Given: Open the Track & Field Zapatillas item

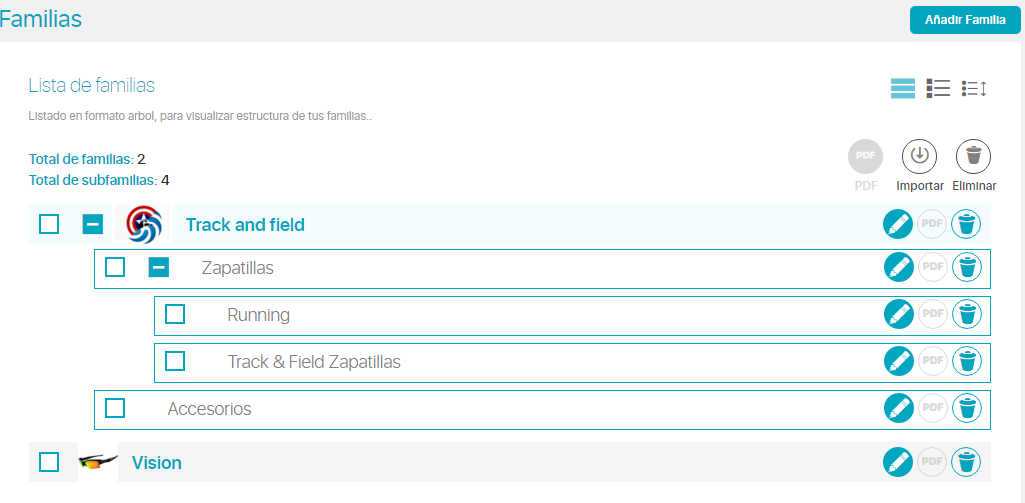Looking at the screenshot, I should pyautogui.click(x=314, y=362).
